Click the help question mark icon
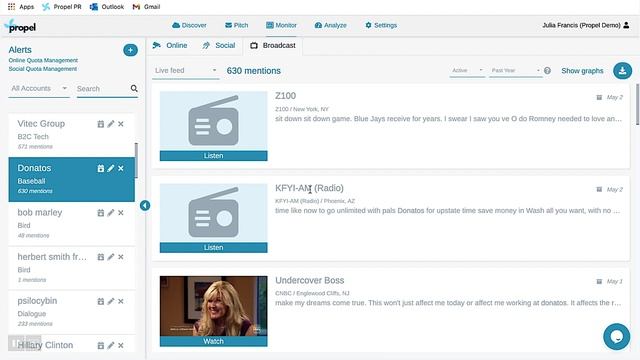Image resolution: width=640 pixels, height=360 pixels. [x=547, y=71]
